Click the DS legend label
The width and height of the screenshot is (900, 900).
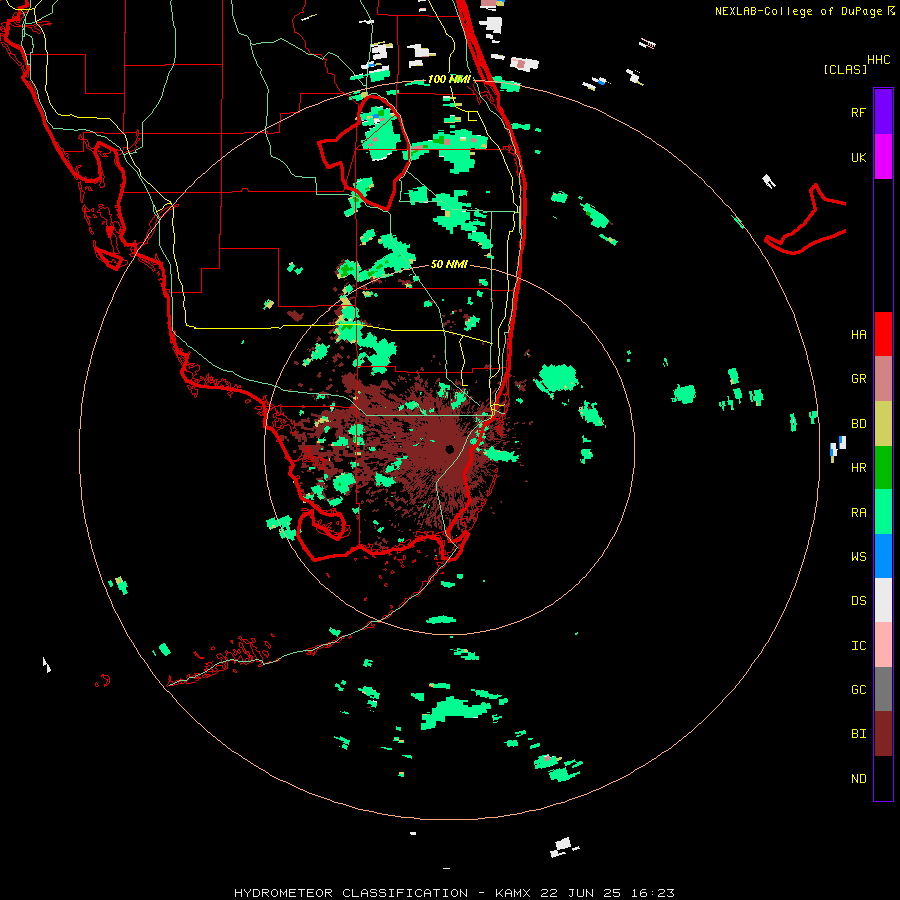pyautogui.click(x=858, y=601)
